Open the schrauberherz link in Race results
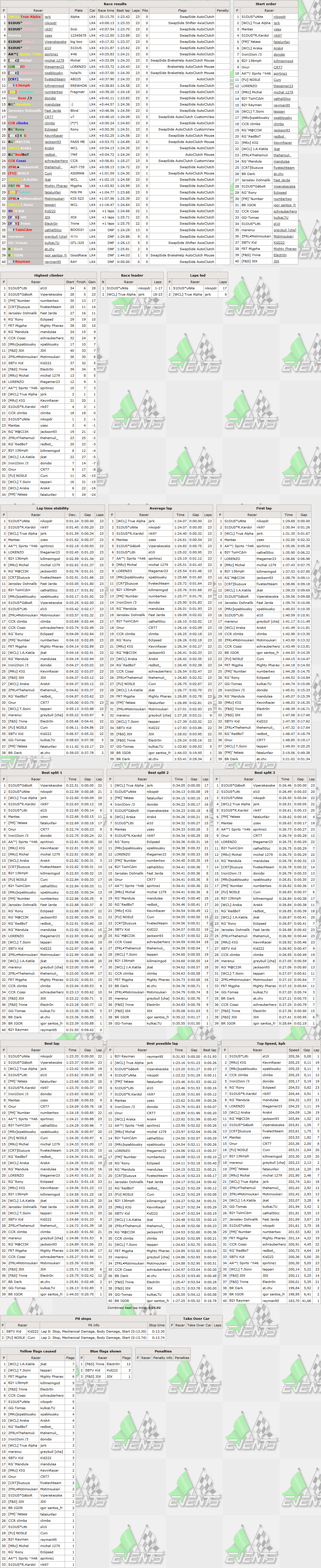 56,161
